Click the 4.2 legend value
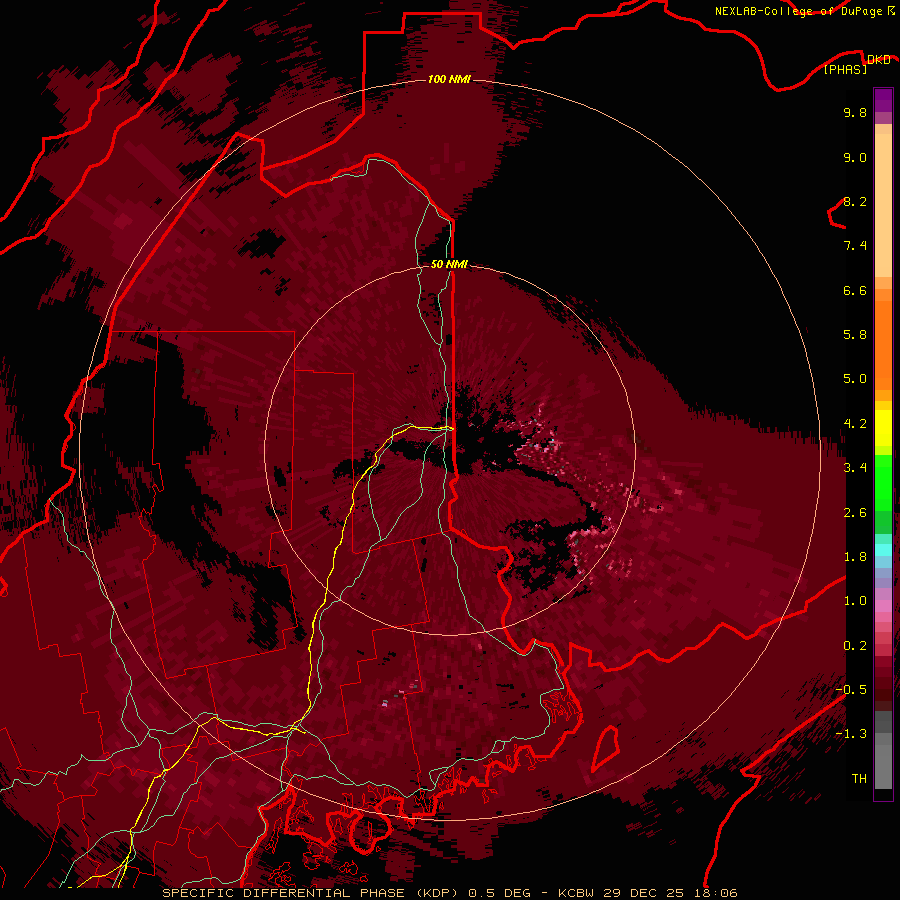Viewport: 900px width, 900px height. (855, 424)
